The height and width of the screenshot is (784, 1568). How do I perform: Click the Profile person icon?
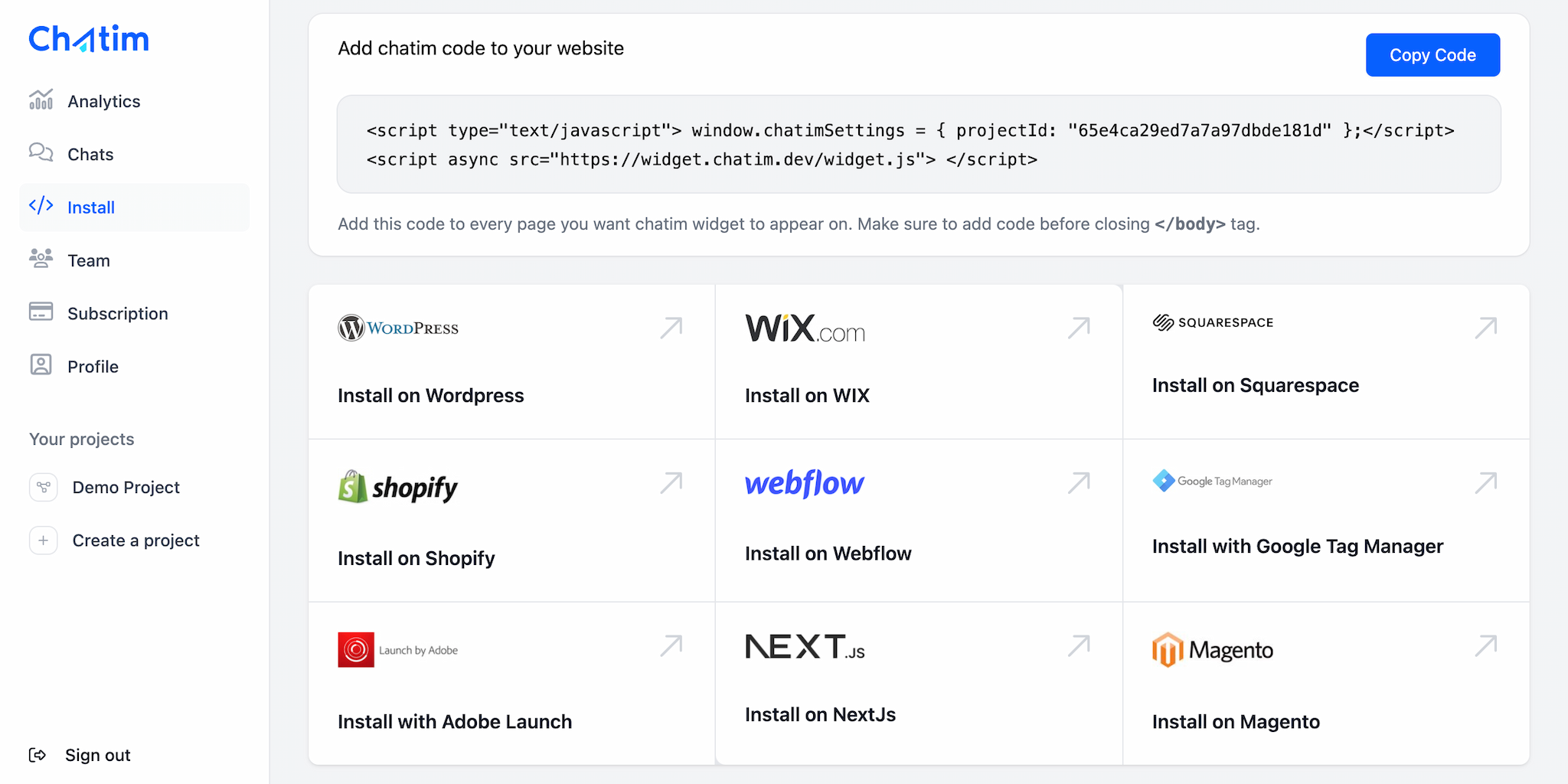[41, 365]
